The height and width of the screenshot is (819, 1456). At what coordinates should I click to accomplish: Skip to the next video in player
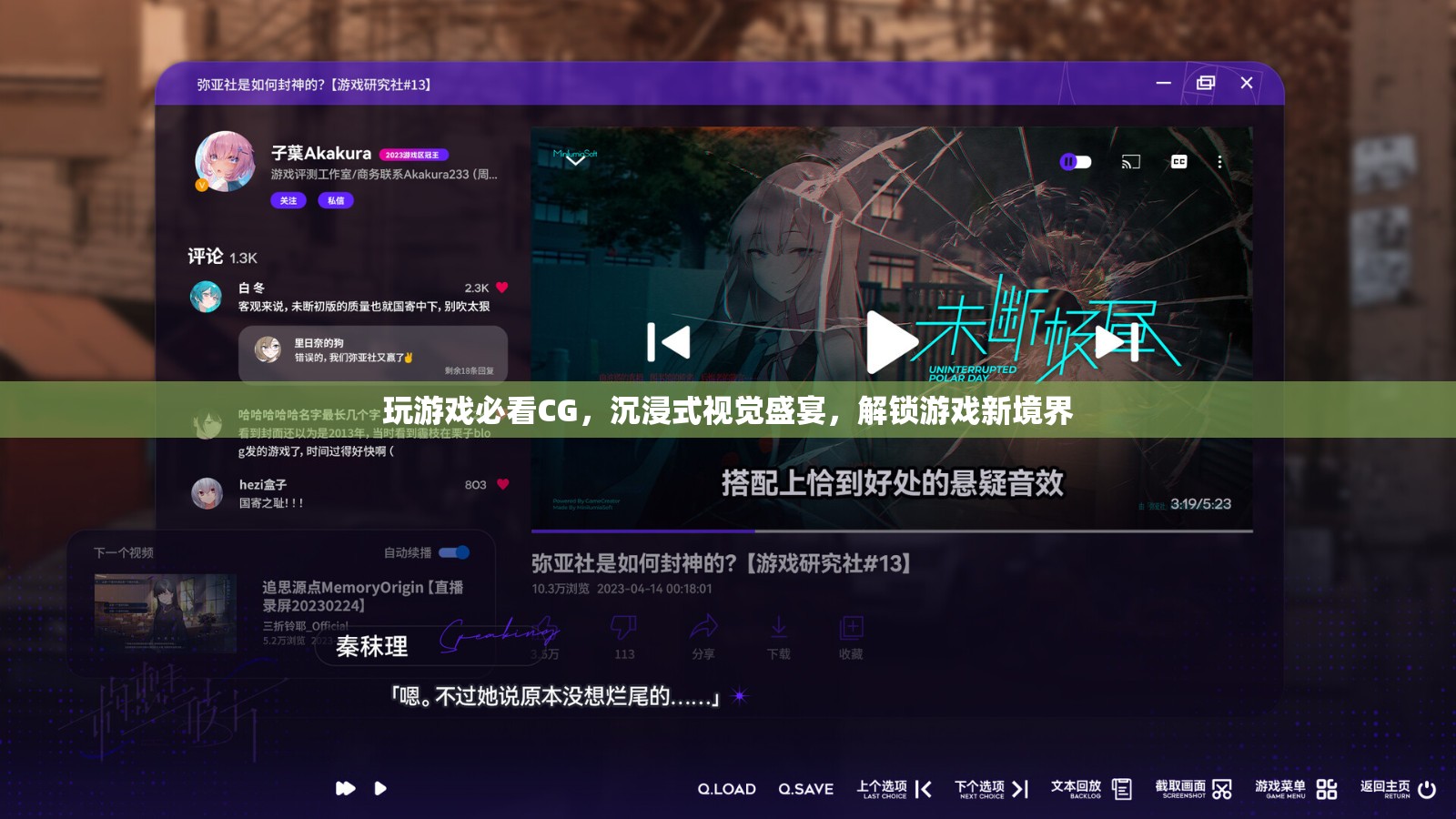(x=1117, y=342)
